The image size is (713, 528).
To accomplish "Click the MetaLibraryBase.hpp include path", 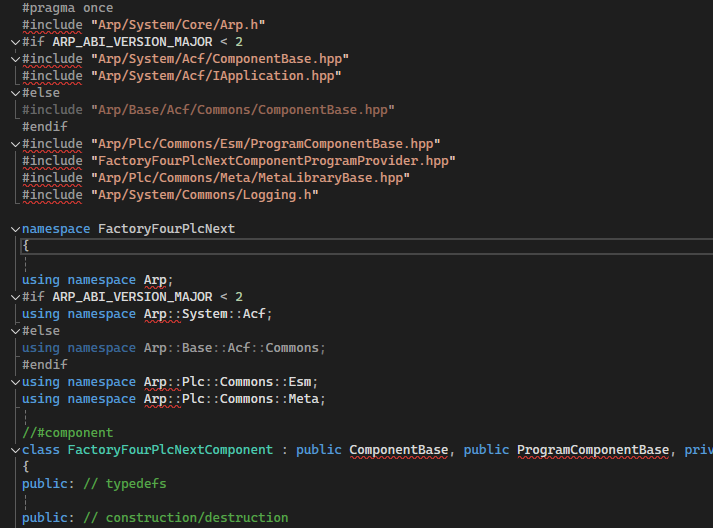I will [250, 178].
